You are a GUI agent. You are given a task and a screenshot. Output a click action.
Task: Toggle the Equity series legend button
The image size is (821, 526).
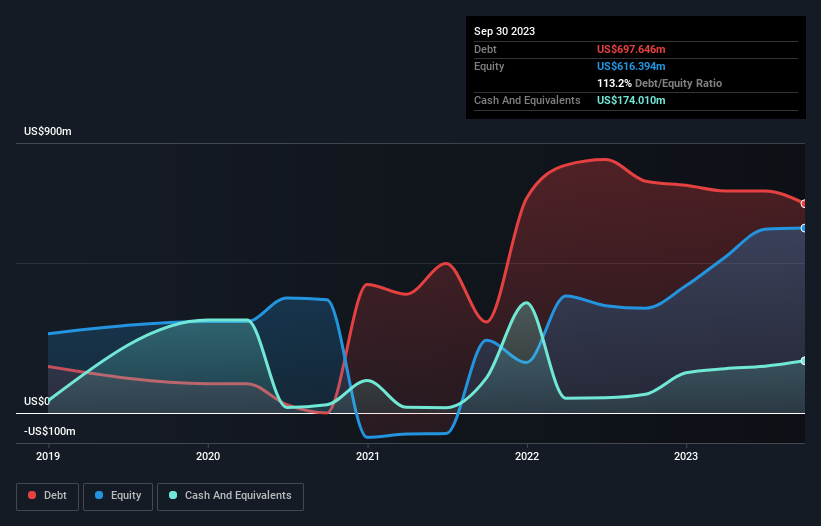point(118,496)
